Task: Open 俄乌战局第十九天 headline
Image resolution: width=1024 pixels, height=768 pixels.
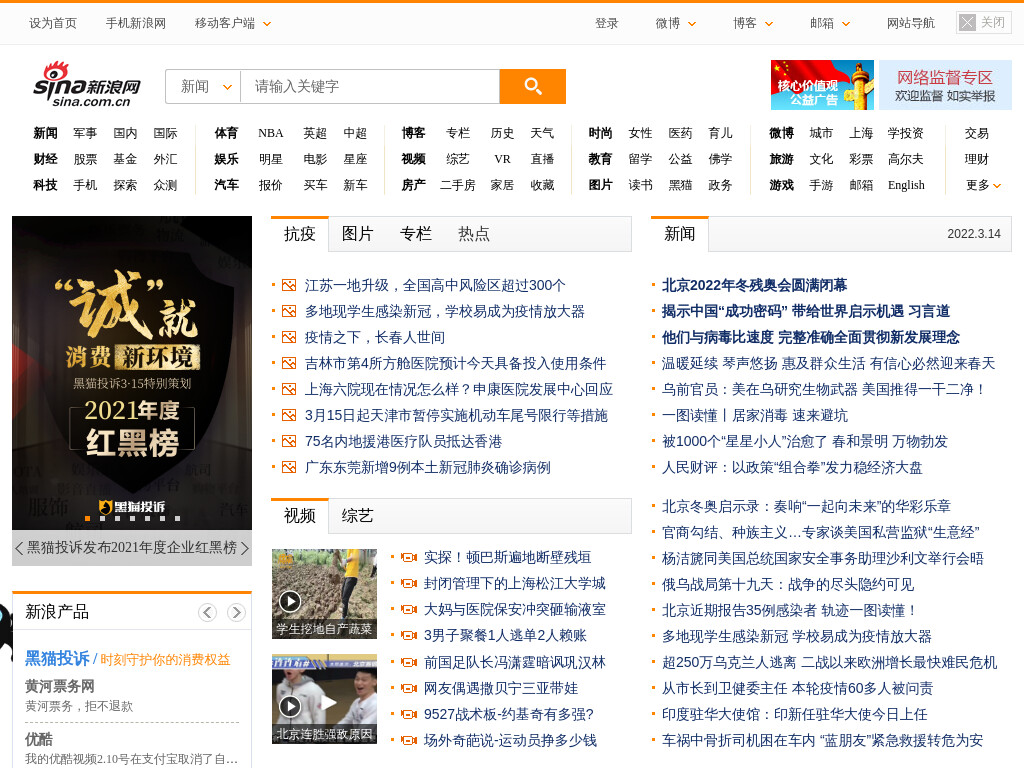Action: click(x=788, y=584)
